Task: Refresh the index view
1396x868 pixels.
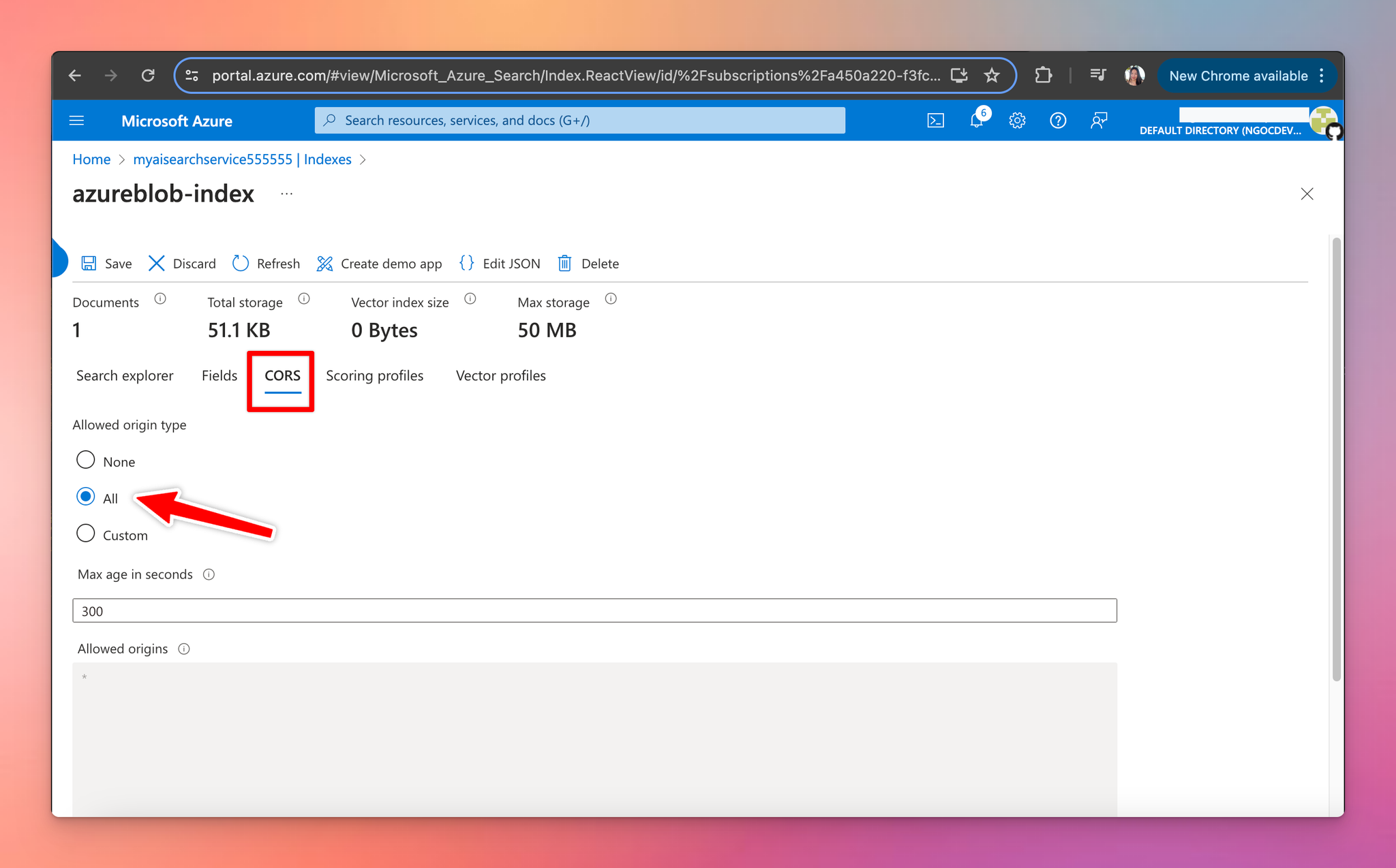Action: coord(266,264)
